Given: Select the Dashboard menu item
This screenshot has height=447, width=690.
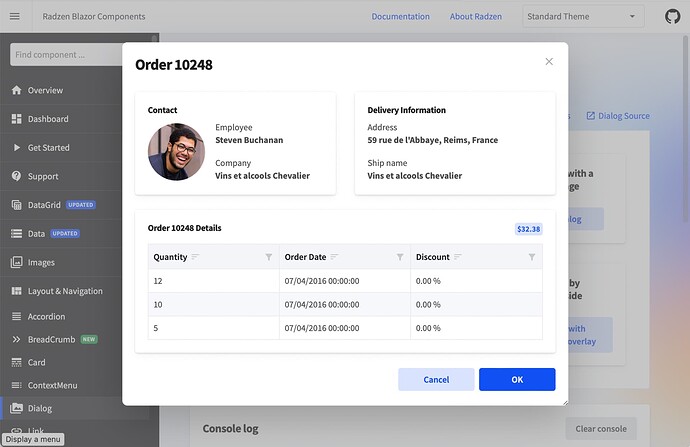Looking at the screenshot, I should pyautogui.click(x=61, y=119).
